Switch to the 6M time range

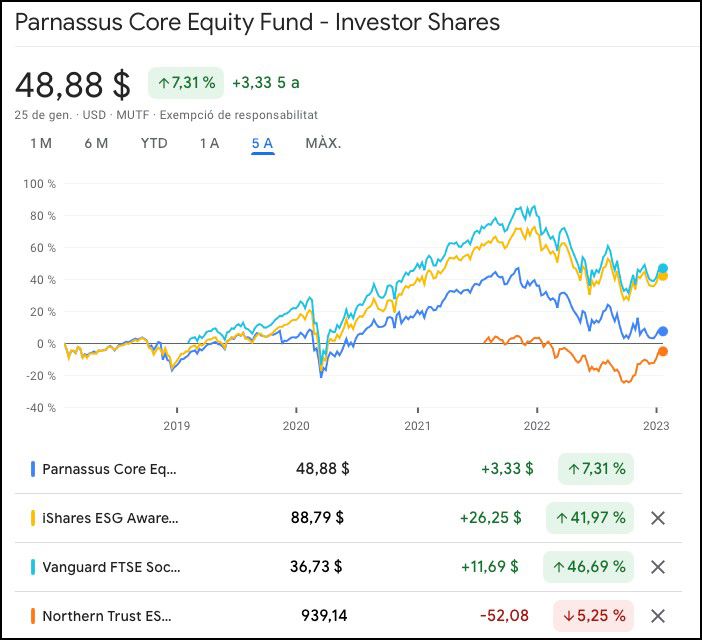pos(96,143)
